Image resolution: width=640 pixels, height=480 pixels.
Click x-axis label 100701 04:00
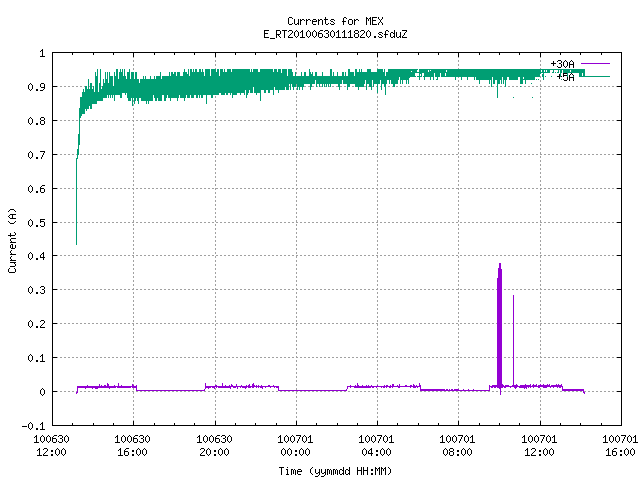click(x=376, y=446)
